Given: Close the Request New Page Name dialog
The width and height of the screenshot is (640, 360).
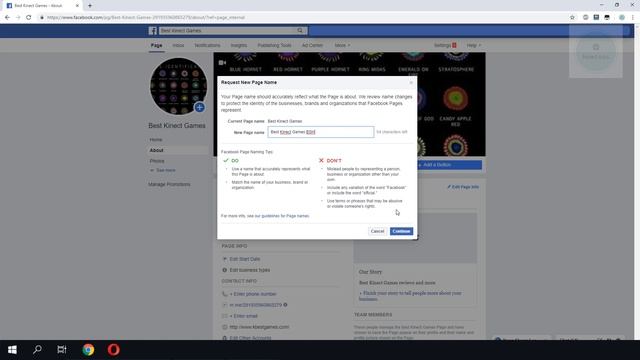Looking at the screenshot, I should (x=411, y=83).
